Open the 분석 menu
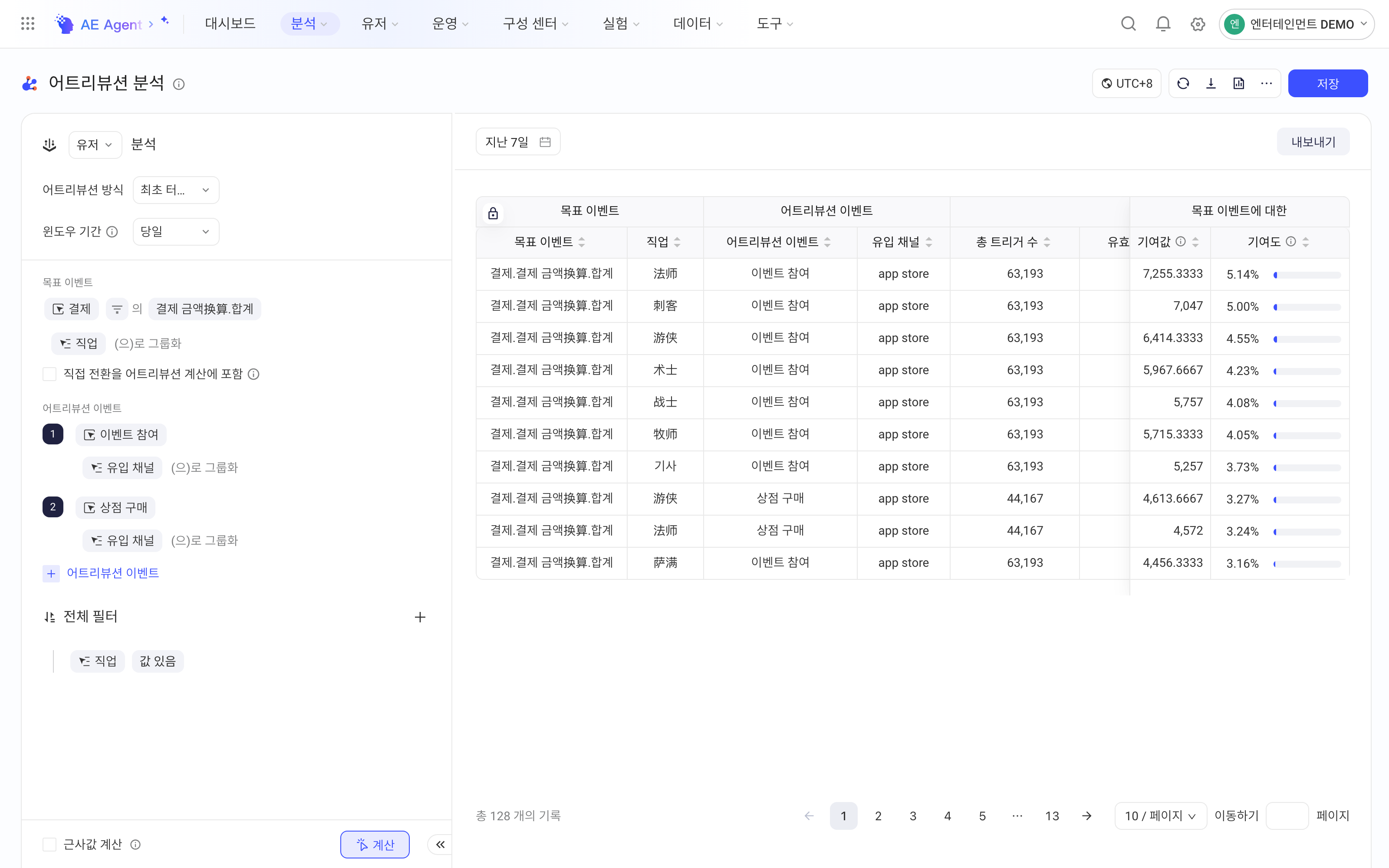The width and height of the screenshot is (1389, 868). point(309,23)
